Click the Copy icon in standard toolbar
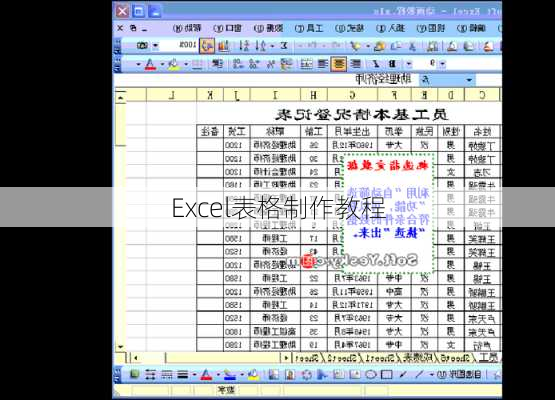The width and height of the screenshot is (555, 400). point(396,46)
